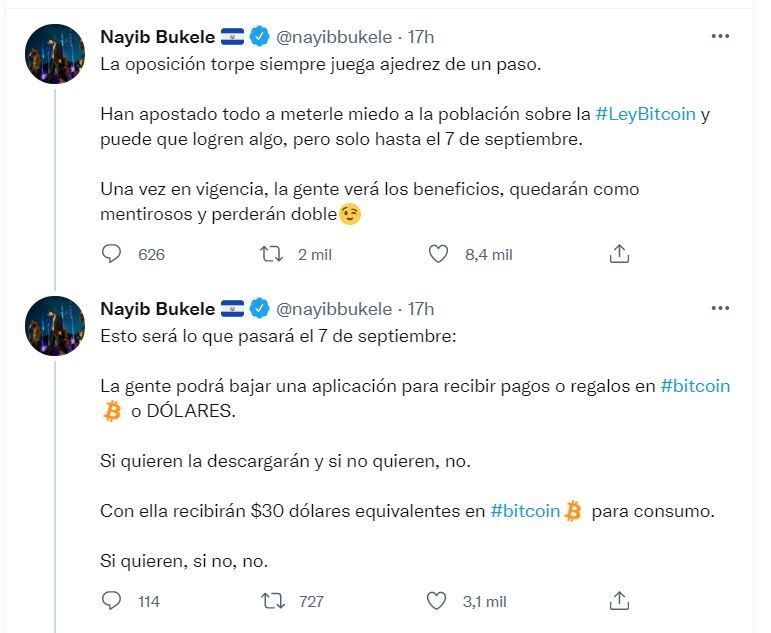
Task: Open @nayibbukele handle on the second tweet
Action: [x=334, y=309]
